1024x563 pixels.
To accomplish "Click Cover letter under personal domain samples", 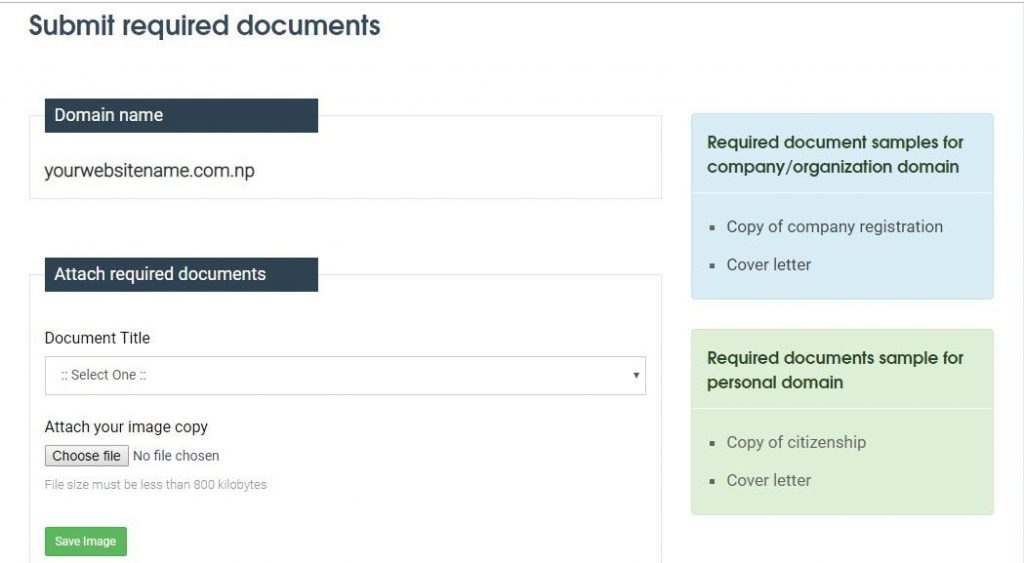I will 769,480.
